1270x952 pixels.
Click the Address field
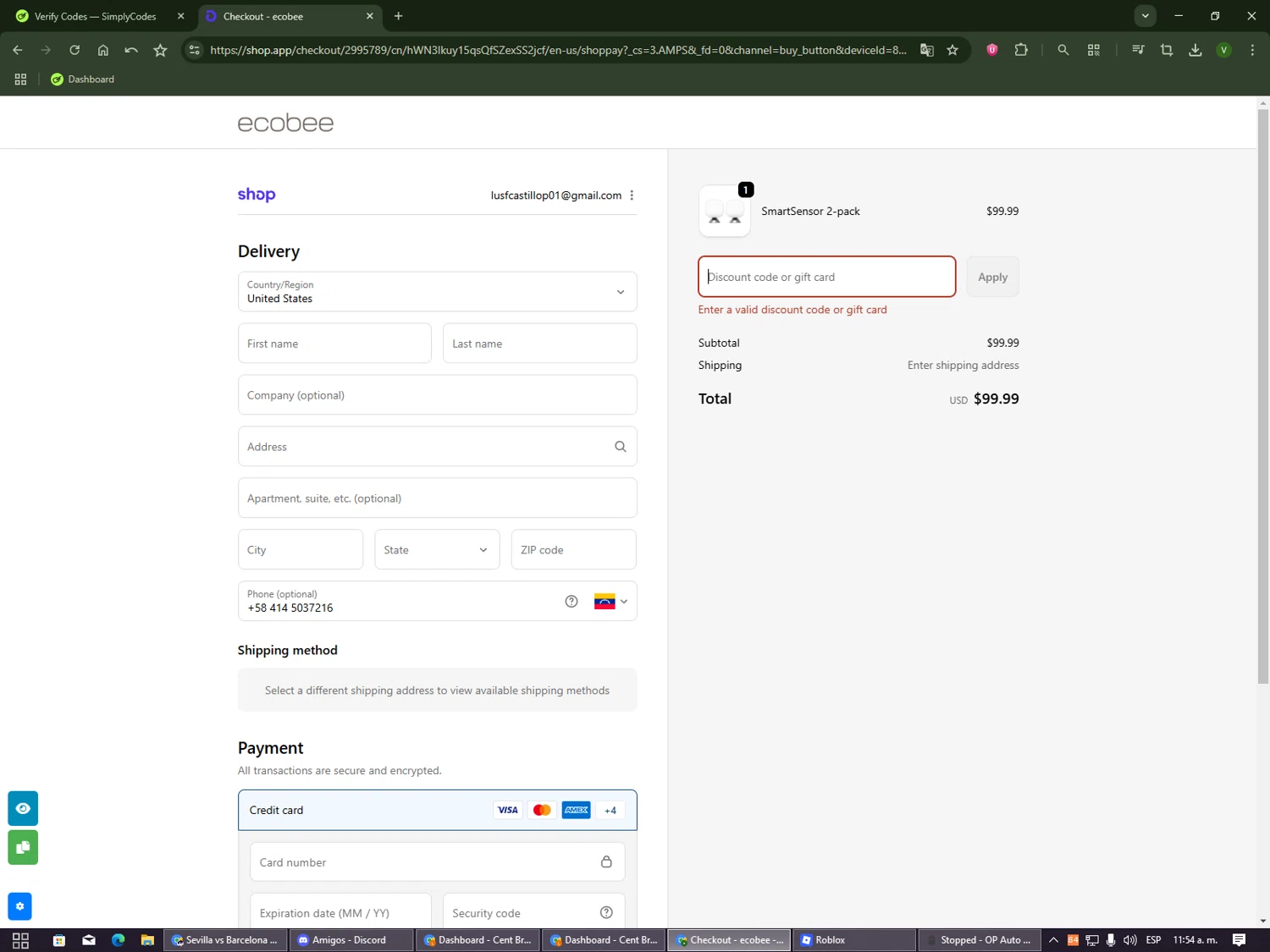[x=438, y=447]
